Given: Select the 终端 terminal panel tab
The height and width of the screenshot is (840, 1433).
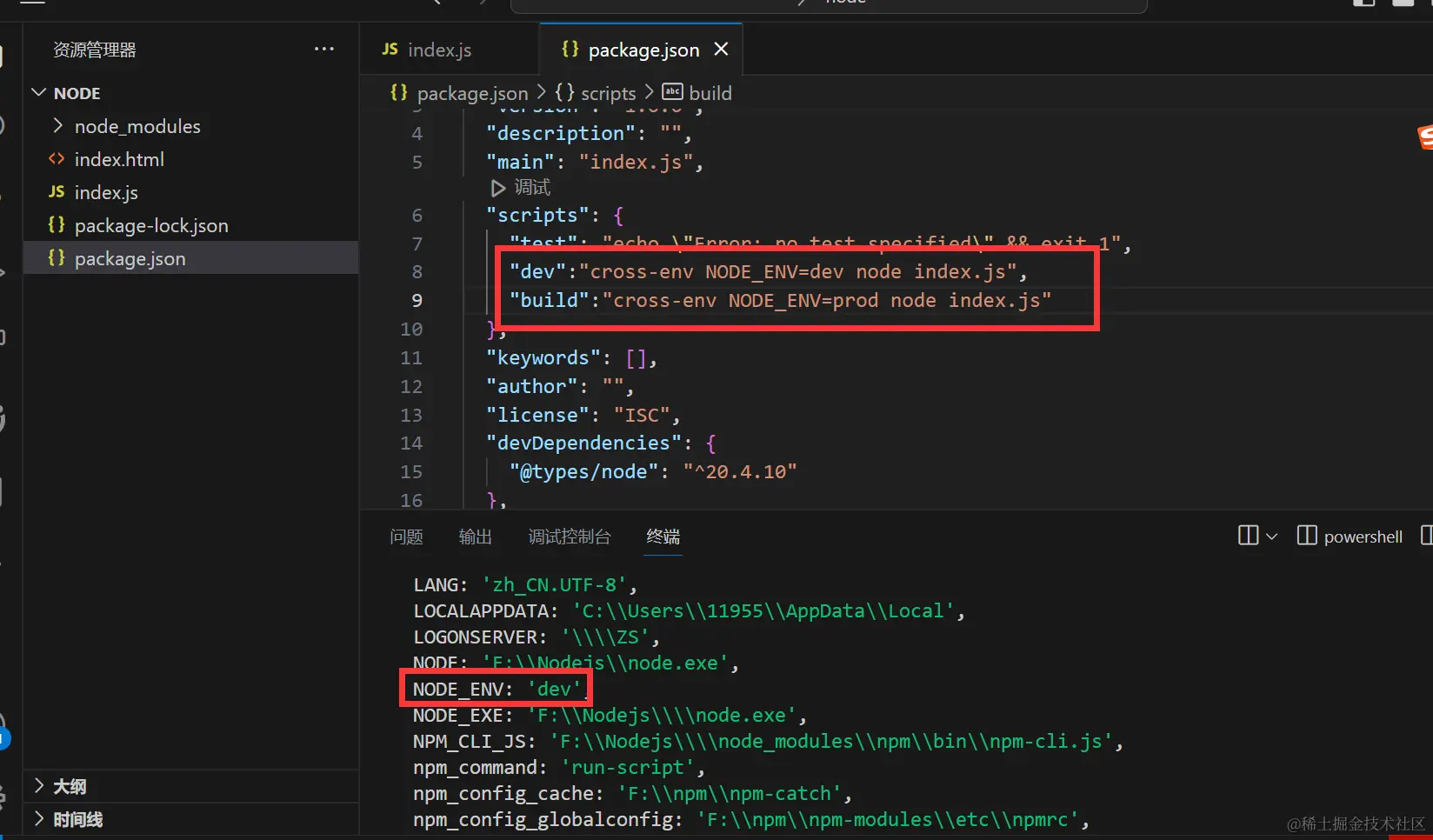Looking at the screenshot, I should coord(663,537).
